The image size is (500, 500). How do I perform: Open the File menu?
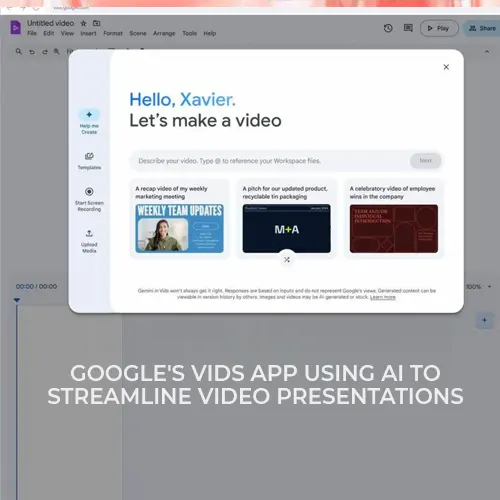[32, 33]
